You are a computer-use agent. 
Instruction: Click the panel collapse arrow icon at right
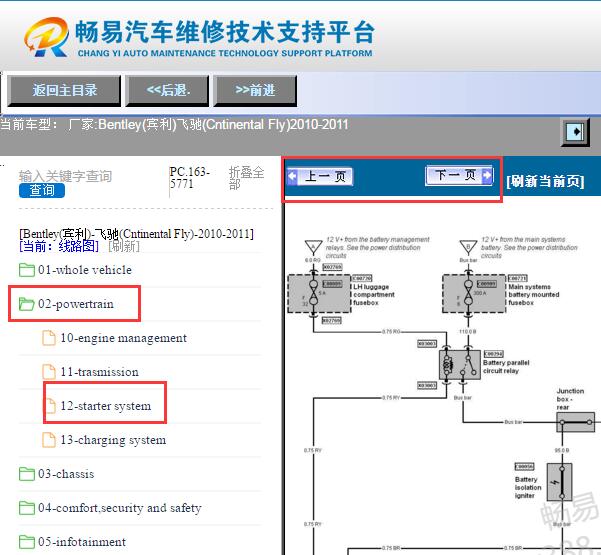[575, 132]
